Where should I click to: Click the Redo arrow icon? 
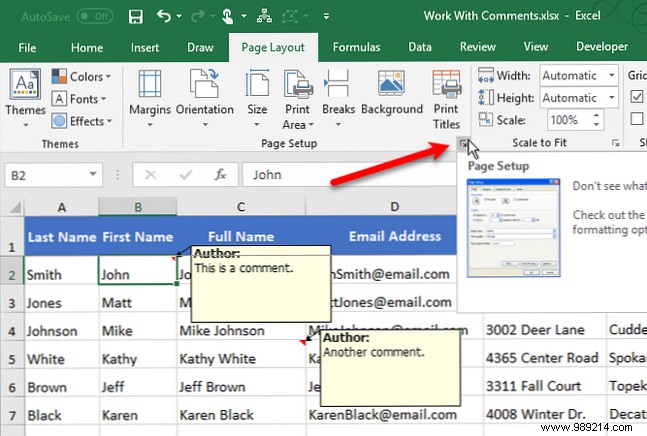(x=197, y=16)
